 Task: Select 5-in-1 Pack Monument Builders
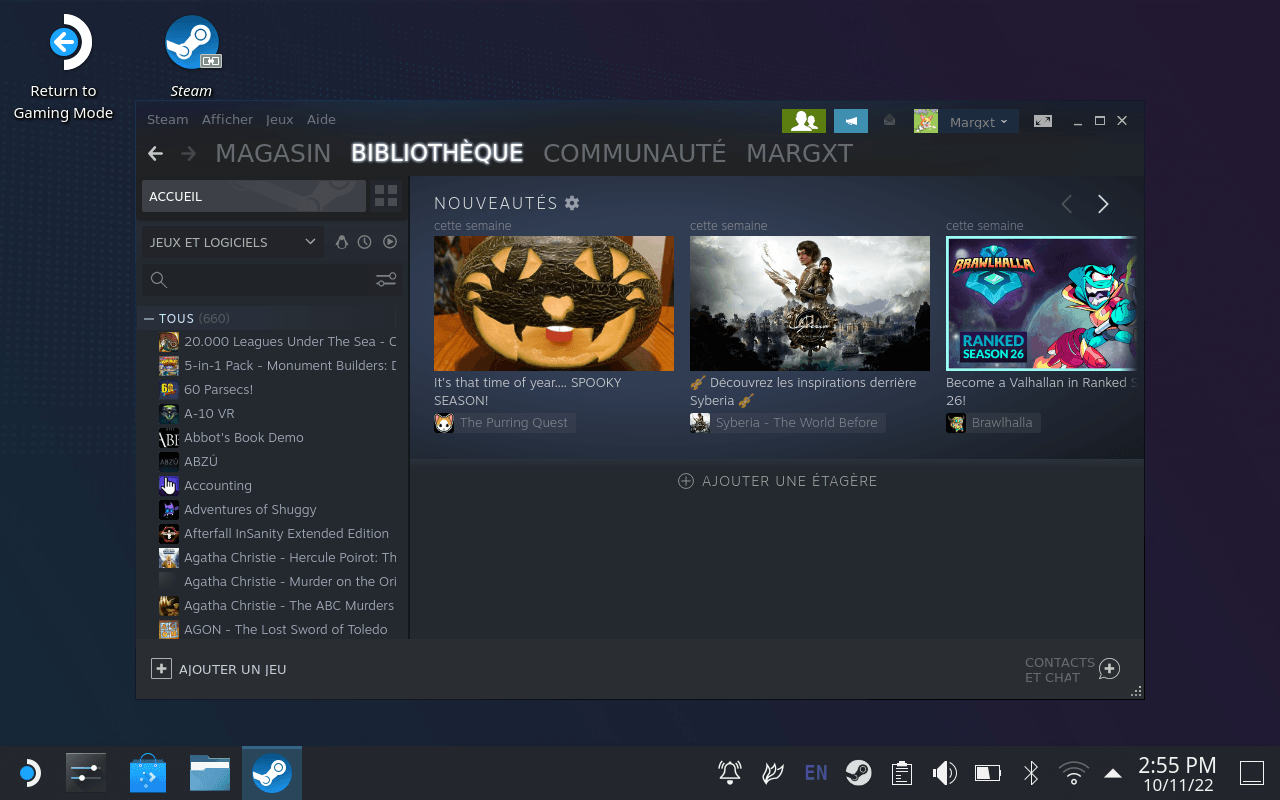277,365
